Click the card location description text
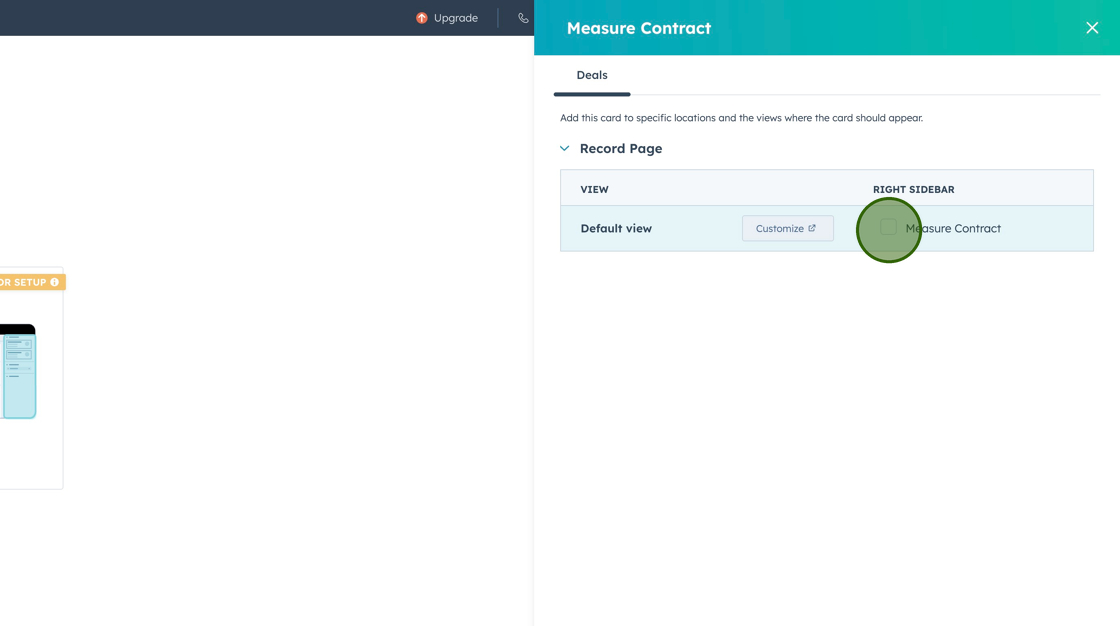1120x626 pixels. click(741, 118)
